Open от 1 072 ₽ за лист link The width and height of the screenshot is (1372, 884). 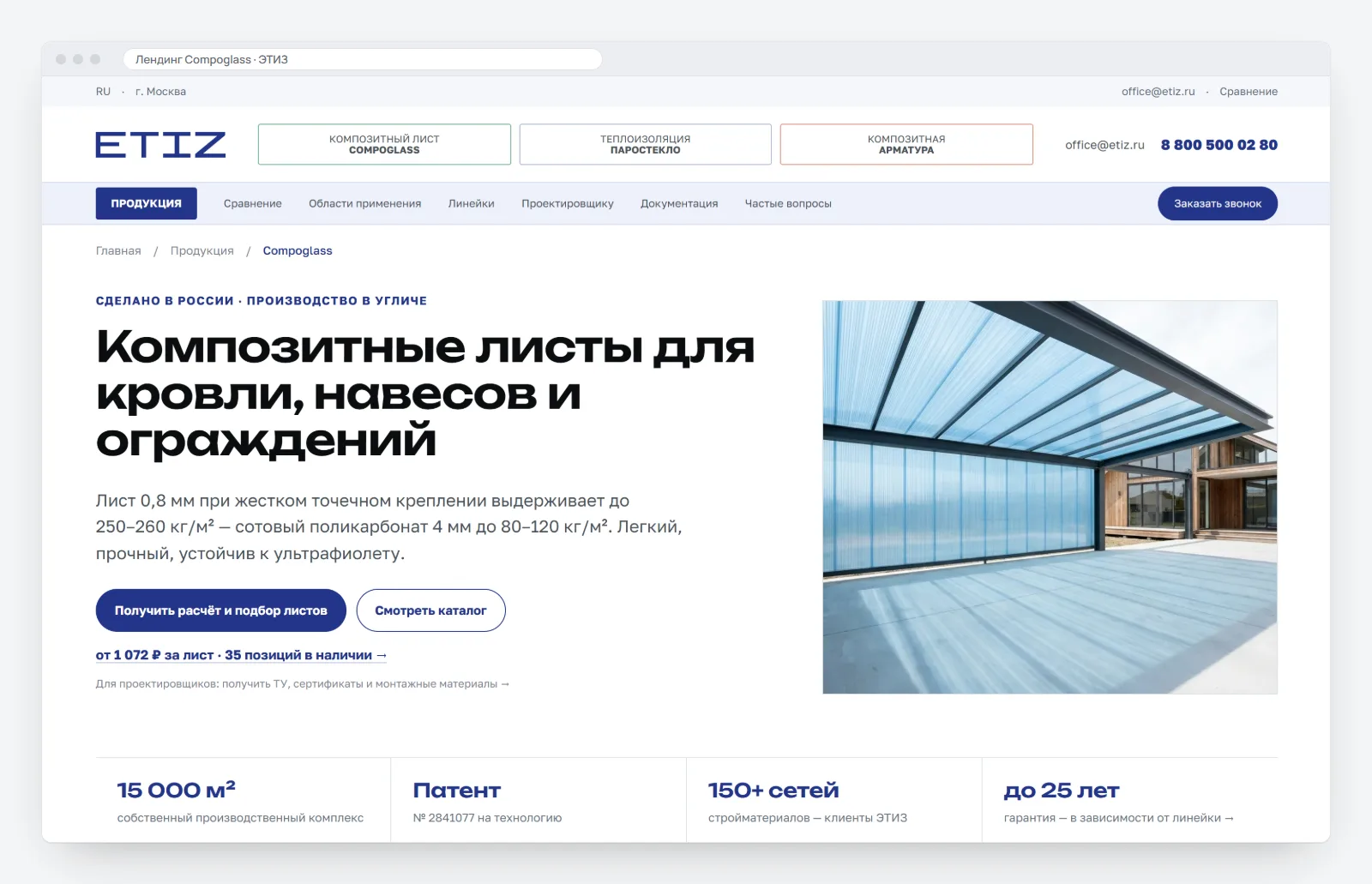coord(241,655)
